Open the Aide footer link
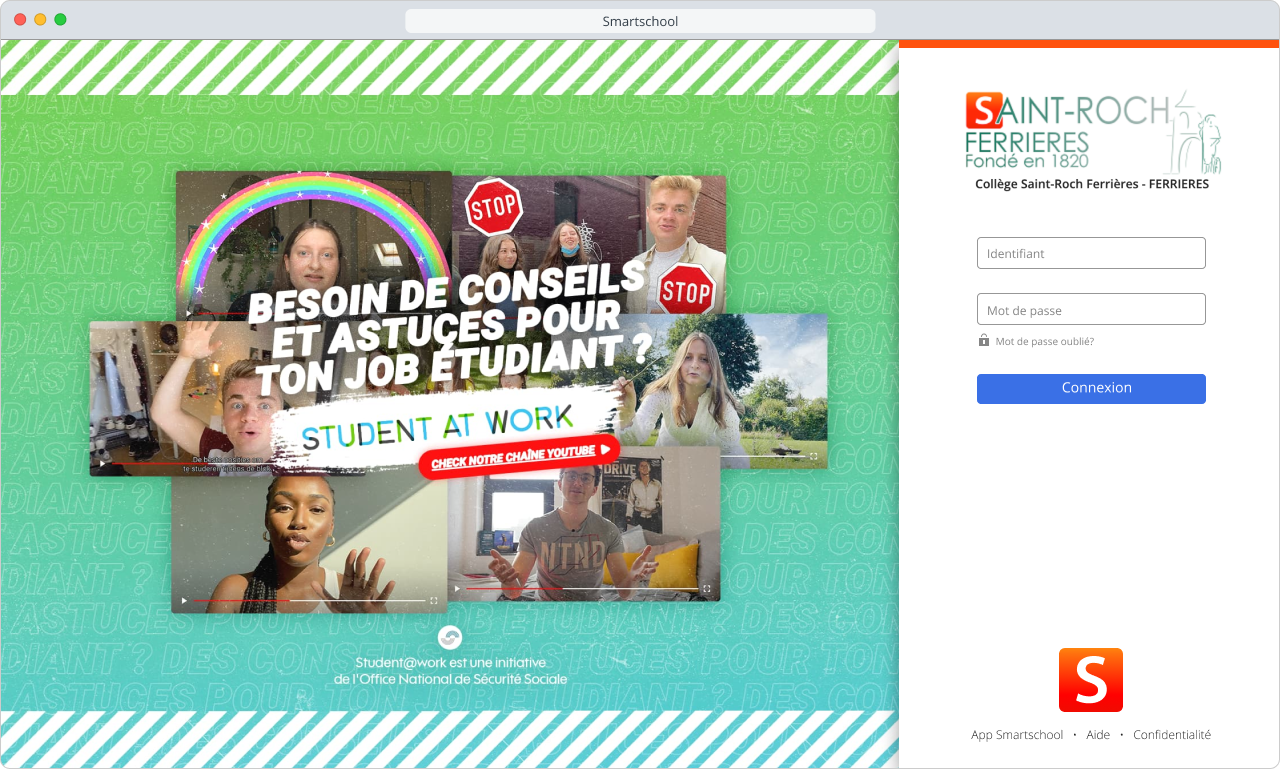The width and height of the screenshot is (1280, 769). (x=1098, y=735)
